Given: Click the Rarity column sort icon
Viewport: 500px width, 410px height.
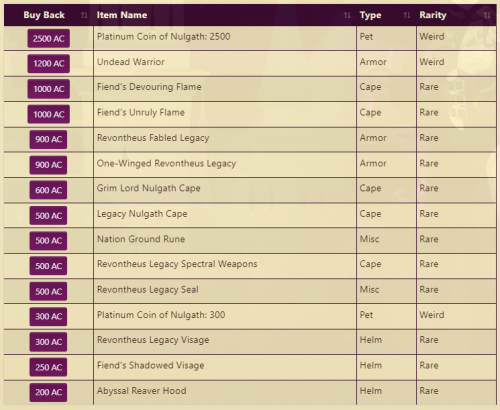Looking at the screenshot, I should [x=487, y=15].
